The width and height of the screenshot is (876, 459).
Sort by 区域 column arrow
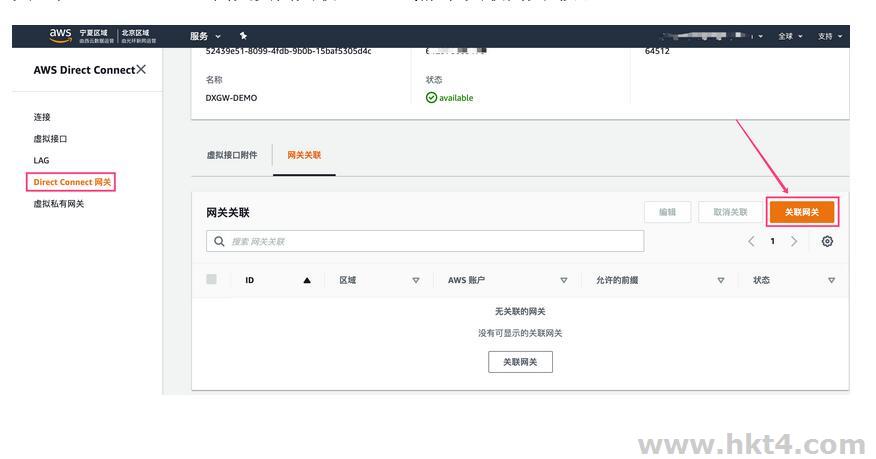416,280
